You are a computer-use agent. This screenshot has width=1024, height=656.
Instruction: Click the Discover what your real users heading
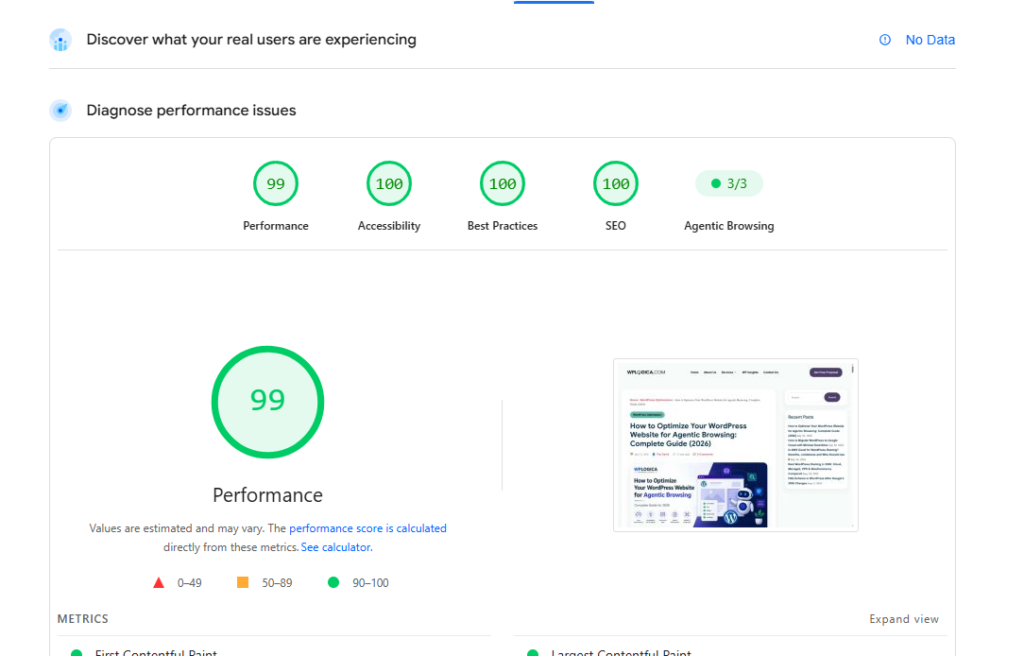[x=251, y=40]
